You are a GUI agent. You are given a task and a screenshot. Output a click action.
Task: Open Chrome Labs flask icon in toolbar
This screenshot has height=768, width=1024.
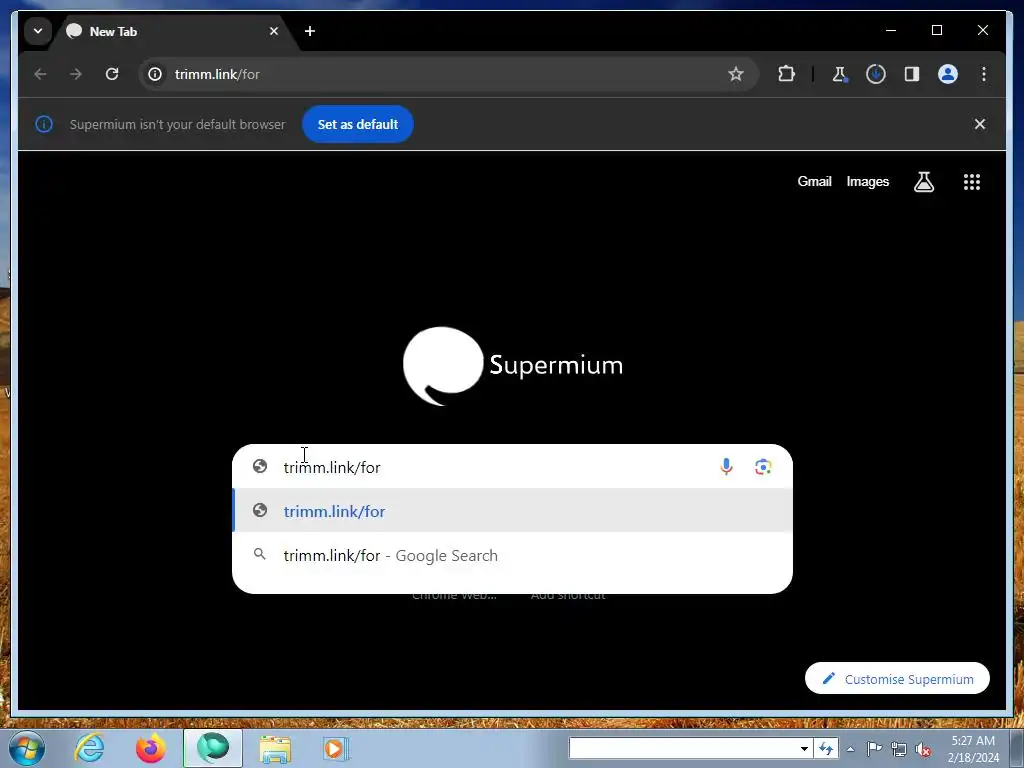click(839, 74)
